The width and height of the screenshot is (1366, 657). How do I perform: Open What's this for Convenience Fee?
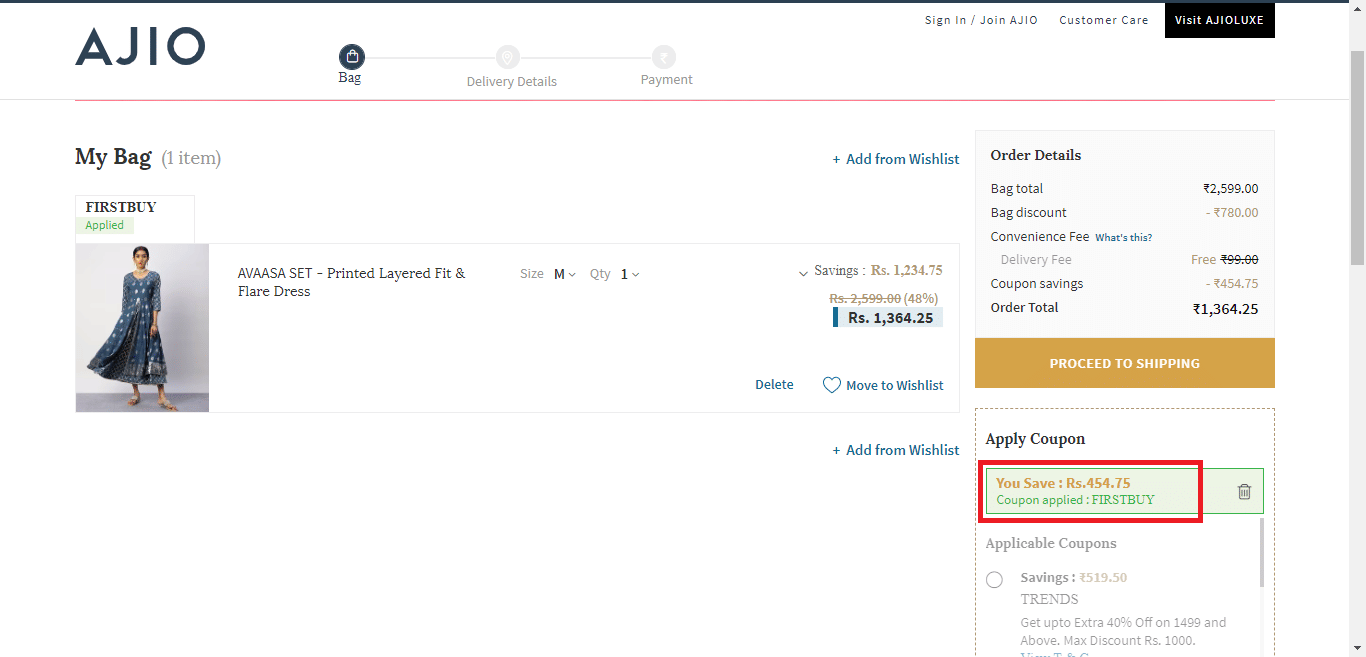(1124, 237)
